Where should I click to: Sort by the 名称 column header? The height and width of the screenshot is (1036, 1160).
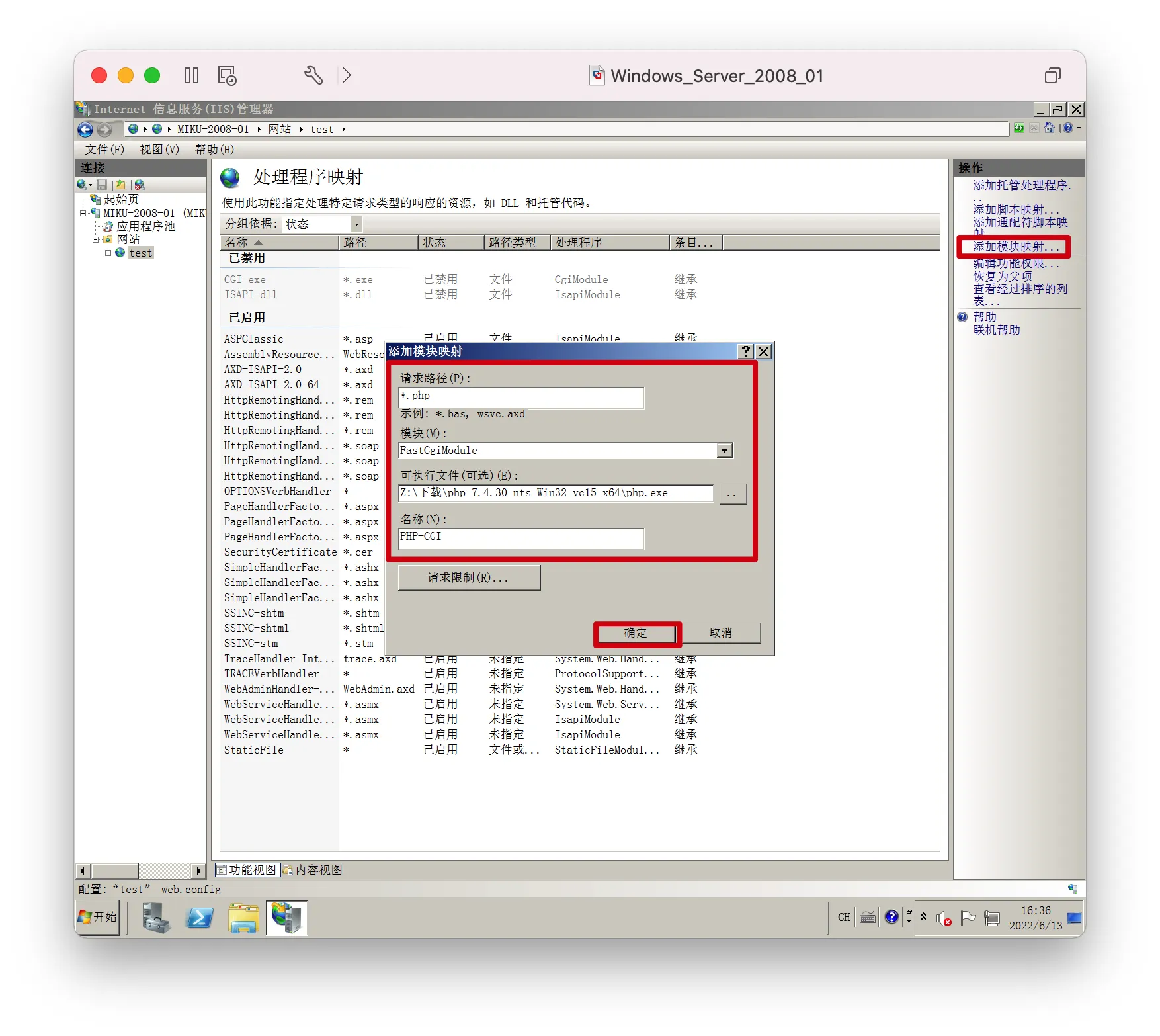click(x=278, y=243)
